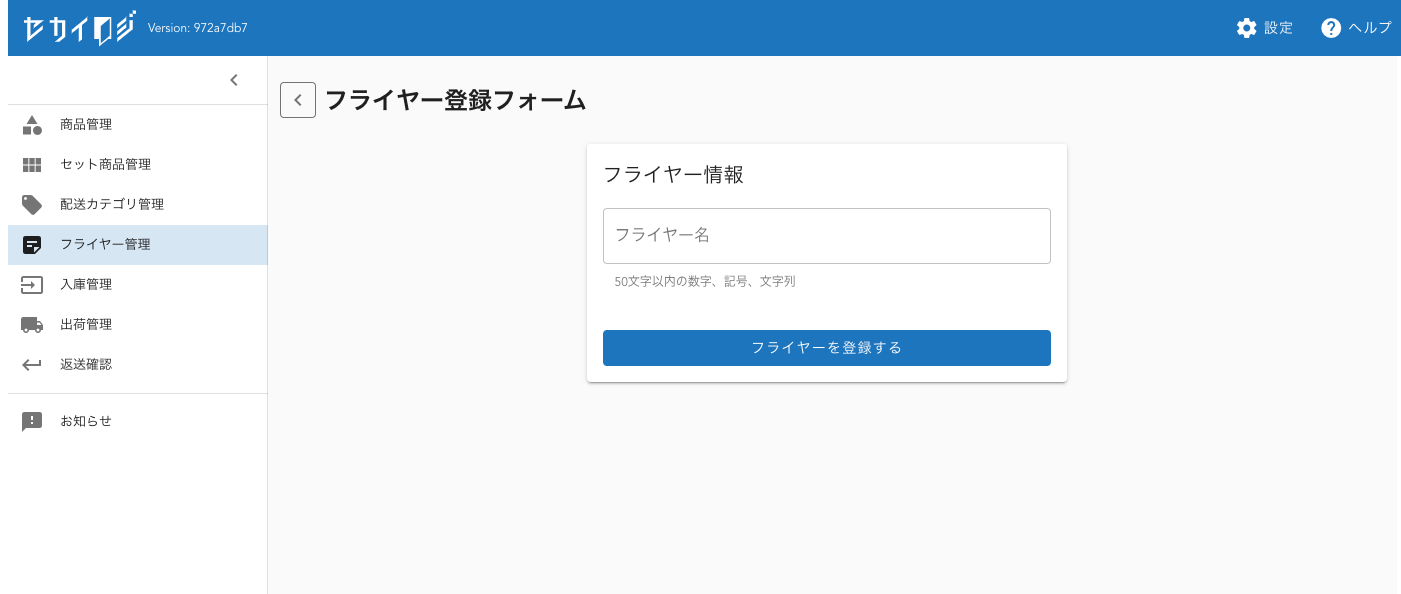
Task: Select 出荷管理 from the sidebar menu
Action: tap(87, 324)
